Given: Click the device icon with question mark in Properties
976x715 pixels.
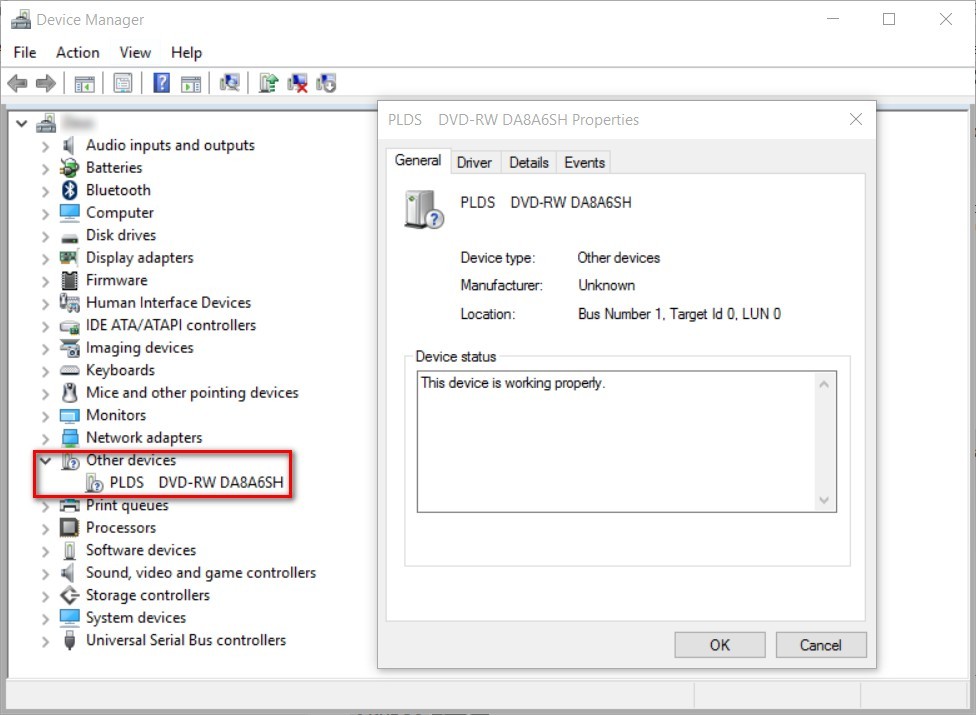Looking at the screenshot, I should click(x=424, y=210).
